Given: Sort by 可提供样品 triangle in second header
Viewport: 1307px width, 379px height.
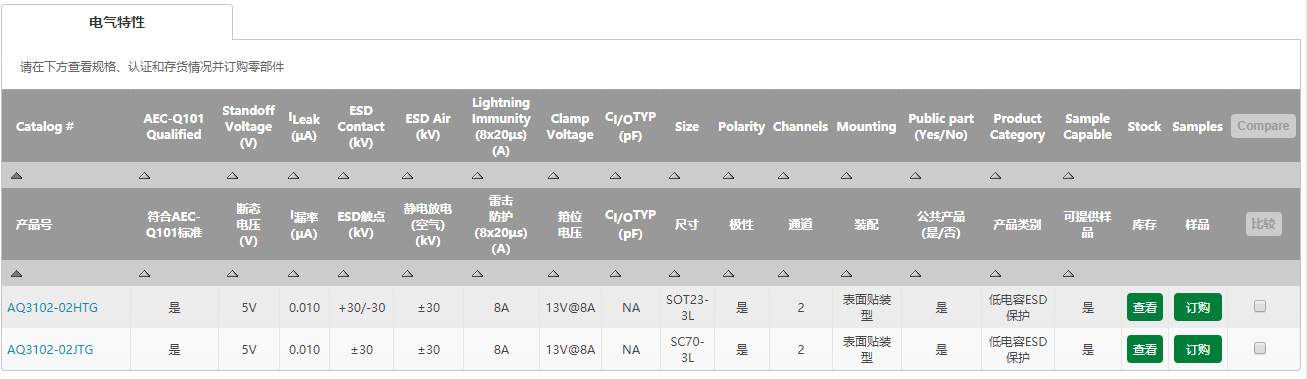Looking at the screenshot, I should click(1069, 273).
